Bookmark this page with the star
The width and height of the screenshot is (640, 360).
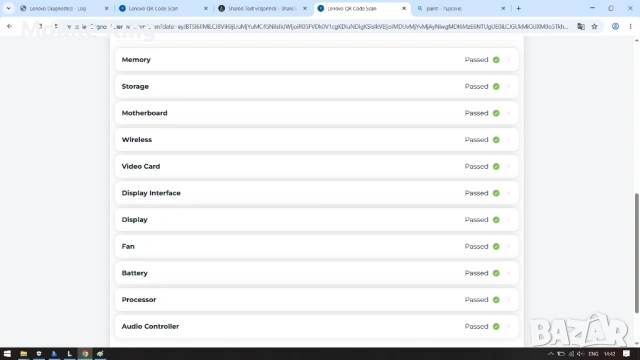click(x=594, y=27)
